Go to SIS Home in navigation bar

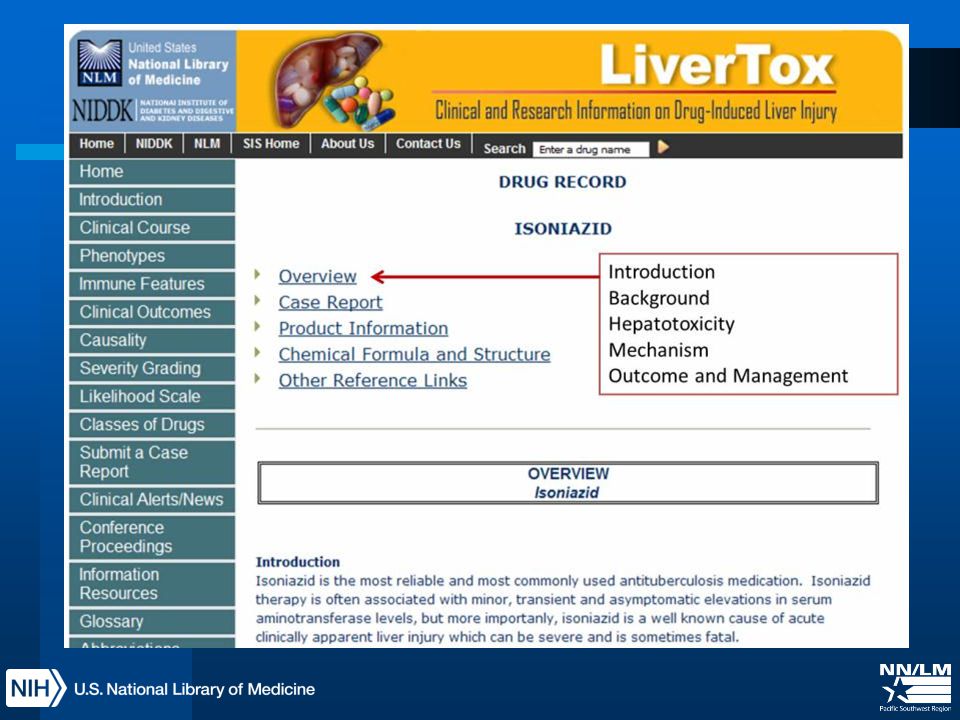(271, 144)
